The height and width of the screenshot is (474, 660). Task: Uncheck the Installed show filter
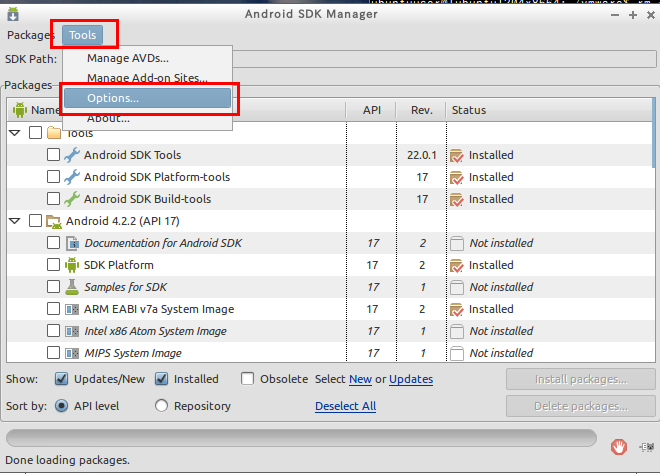162,379
